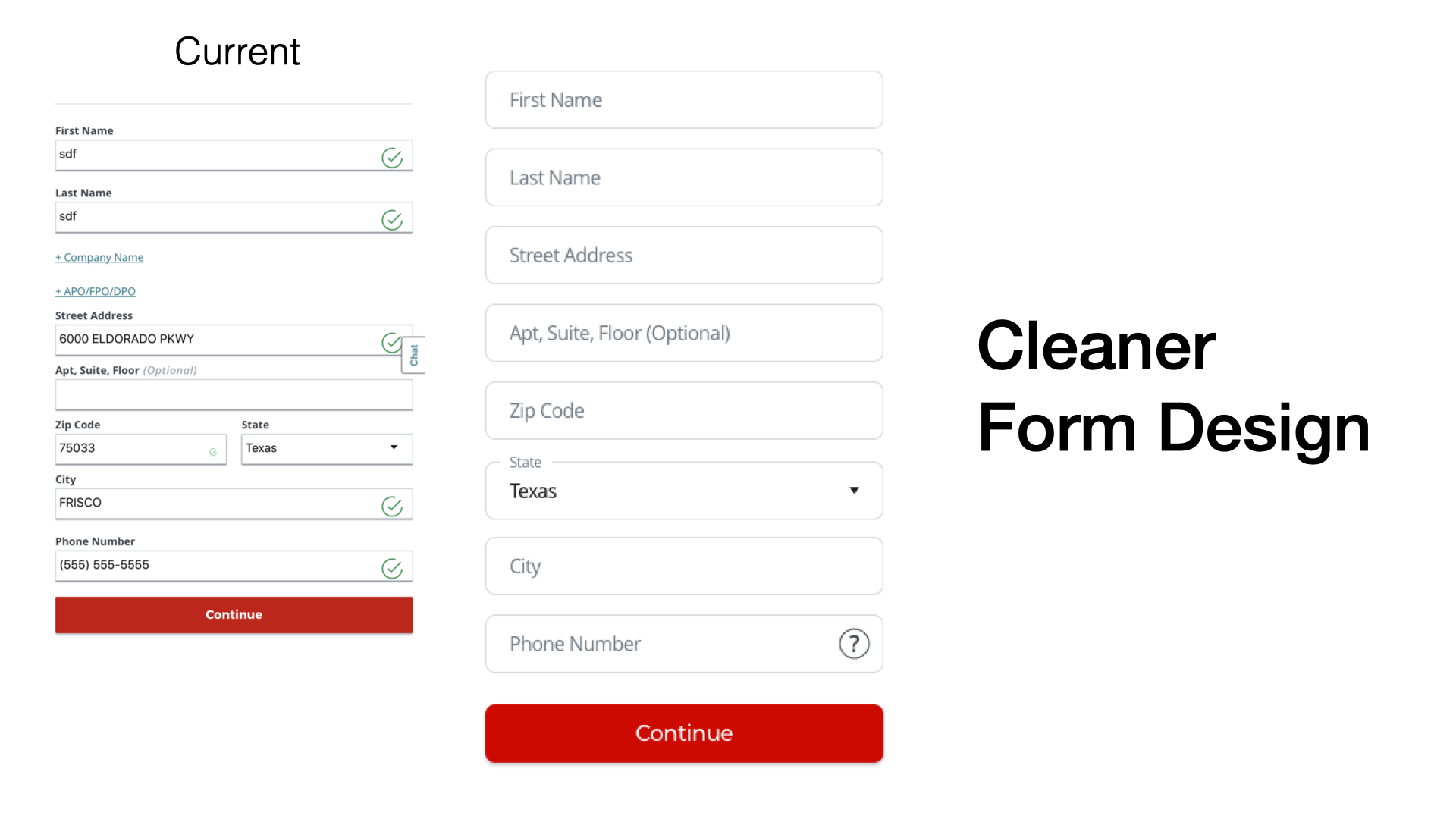Select Texas from the State dropdown
Screen dimensions: 1456x819
click(684, 490)
